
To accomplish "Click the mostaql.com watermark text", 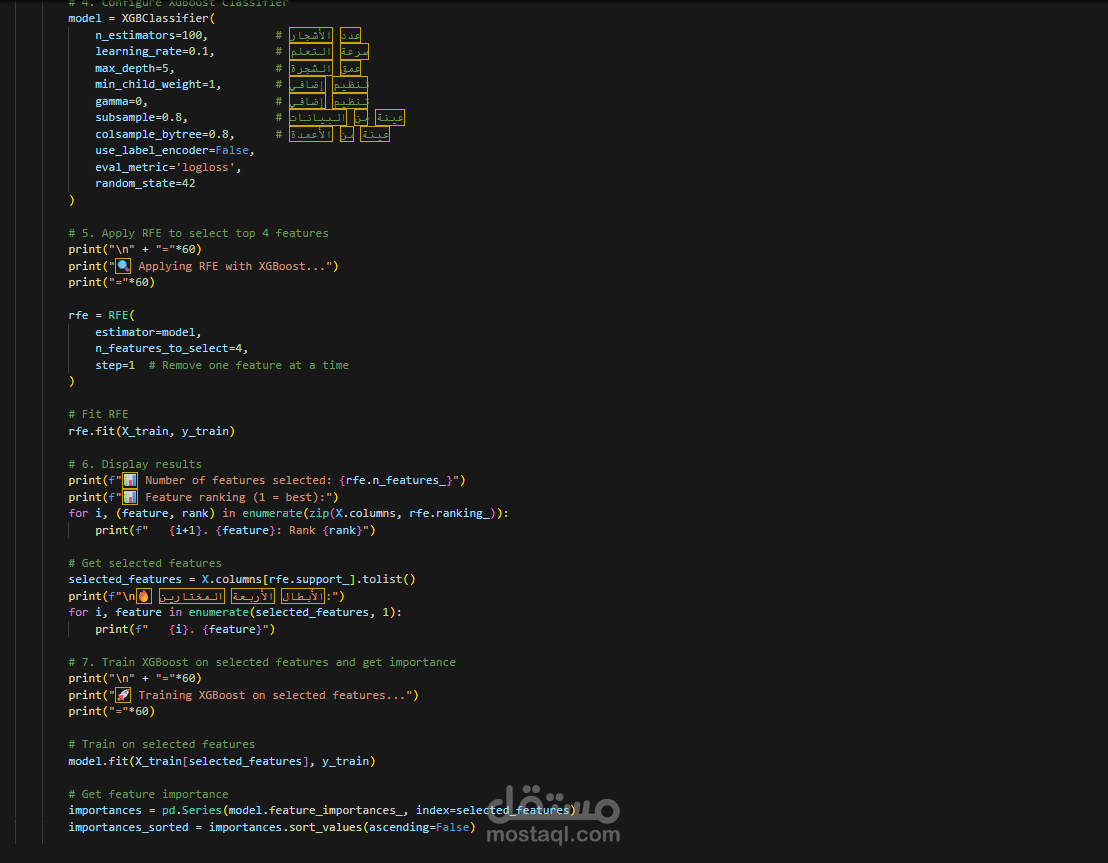I will (x=553, y=835).
